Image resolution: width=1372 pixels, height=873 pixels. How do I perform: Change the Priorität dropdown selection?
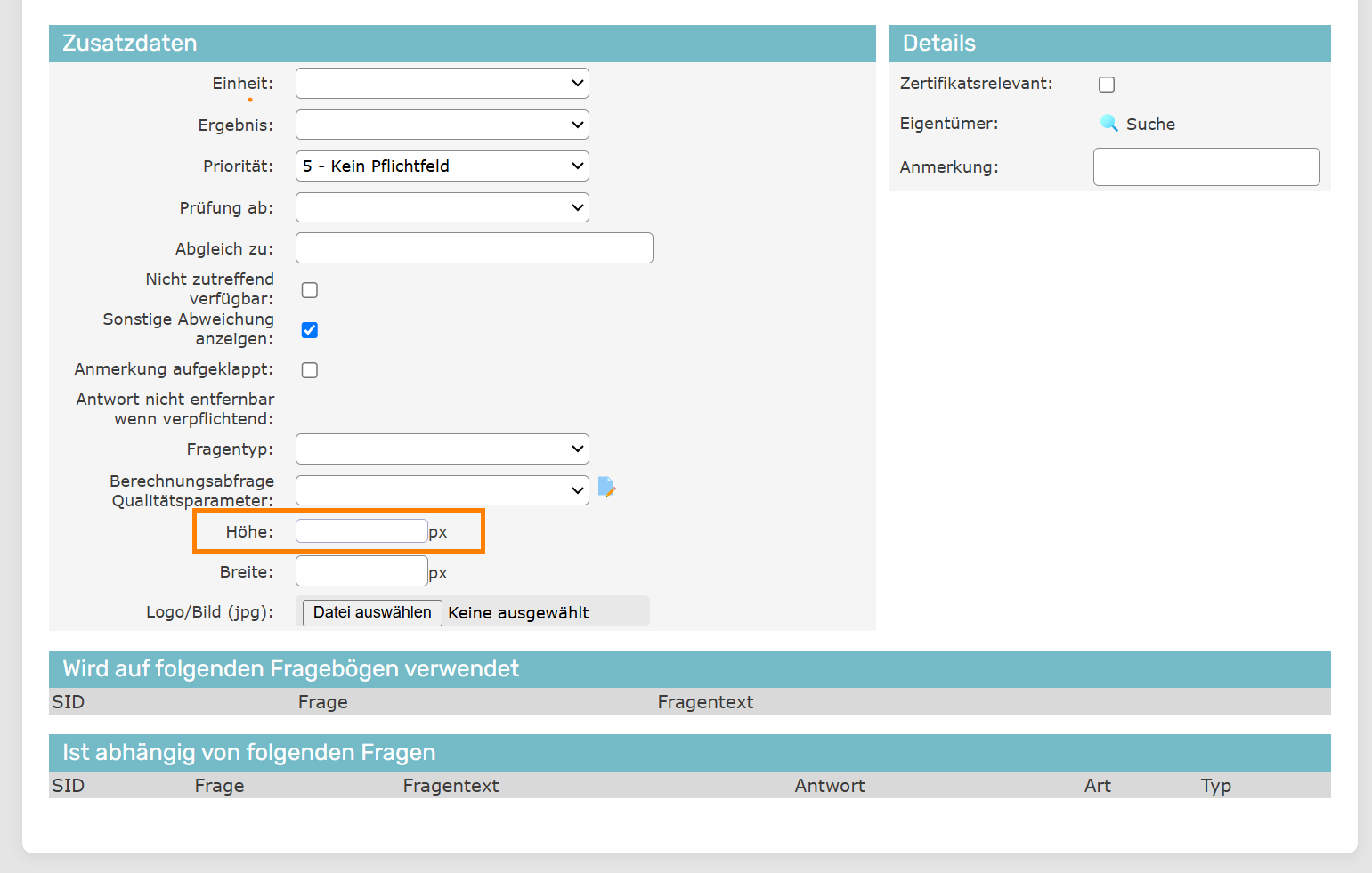point(442,166)
